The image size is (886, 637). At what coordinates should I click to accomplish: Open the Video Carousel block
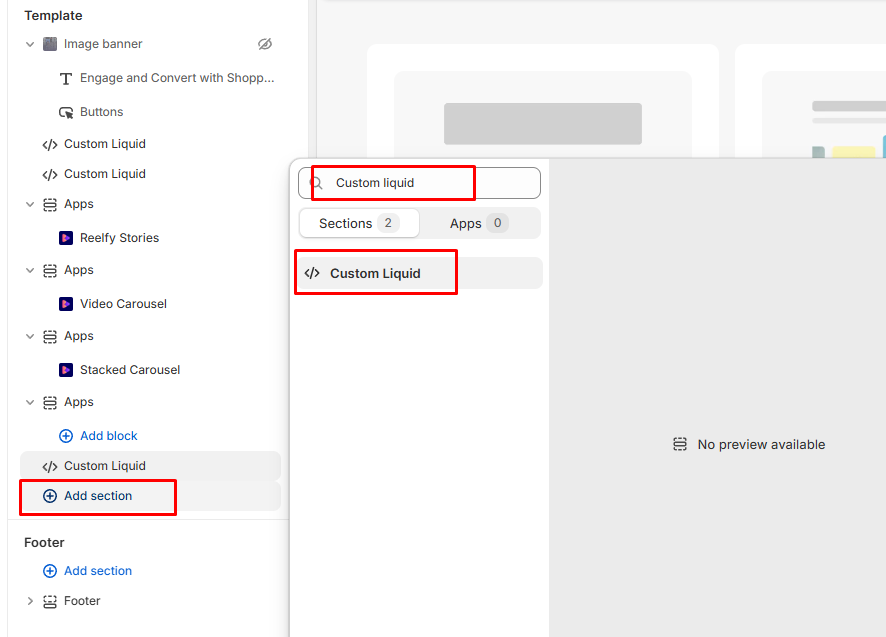[123, 304]
